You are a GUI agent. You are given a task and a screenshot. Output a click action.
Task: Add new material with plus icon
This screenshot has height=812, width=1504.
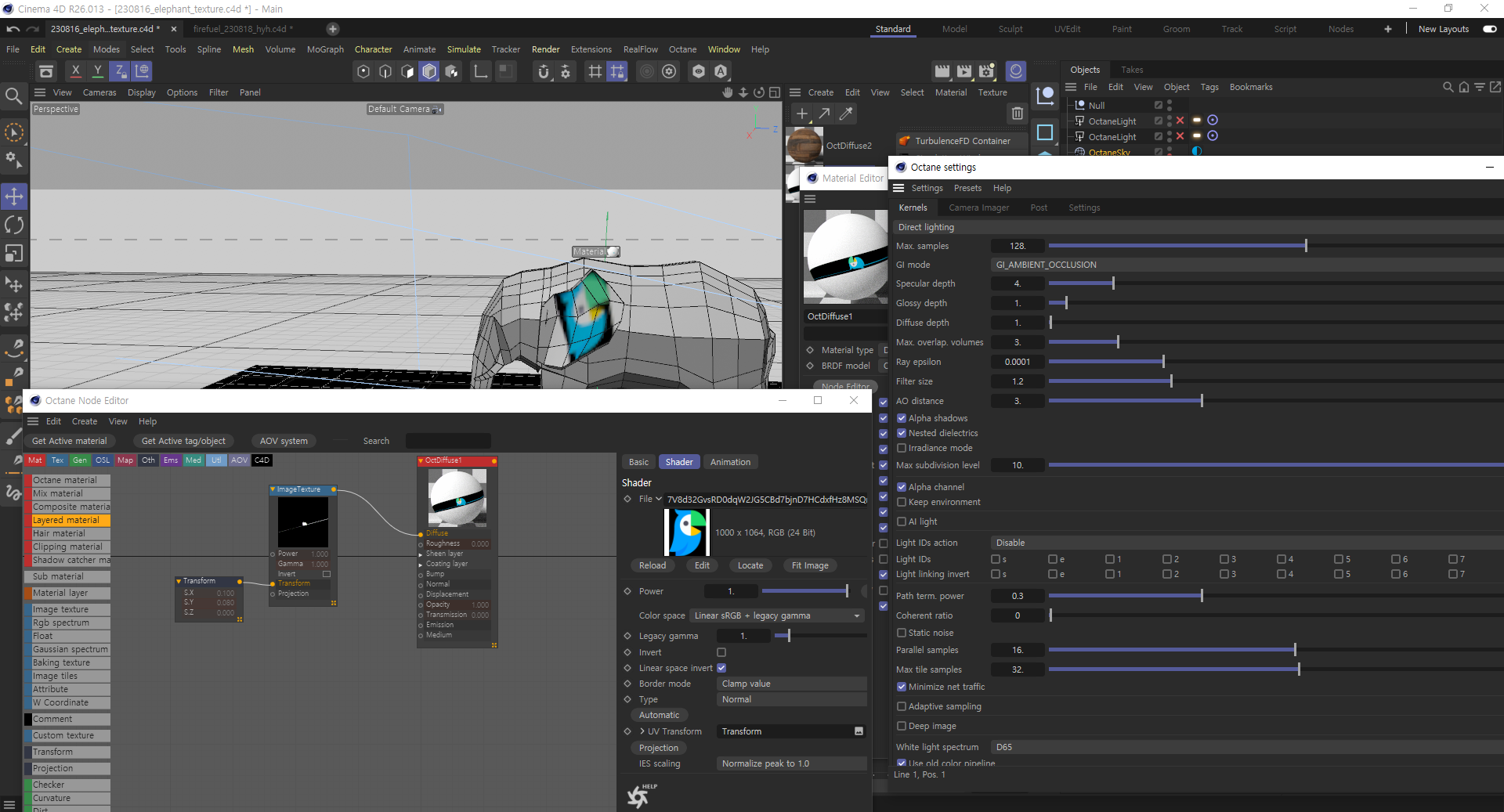pos(802,114)
